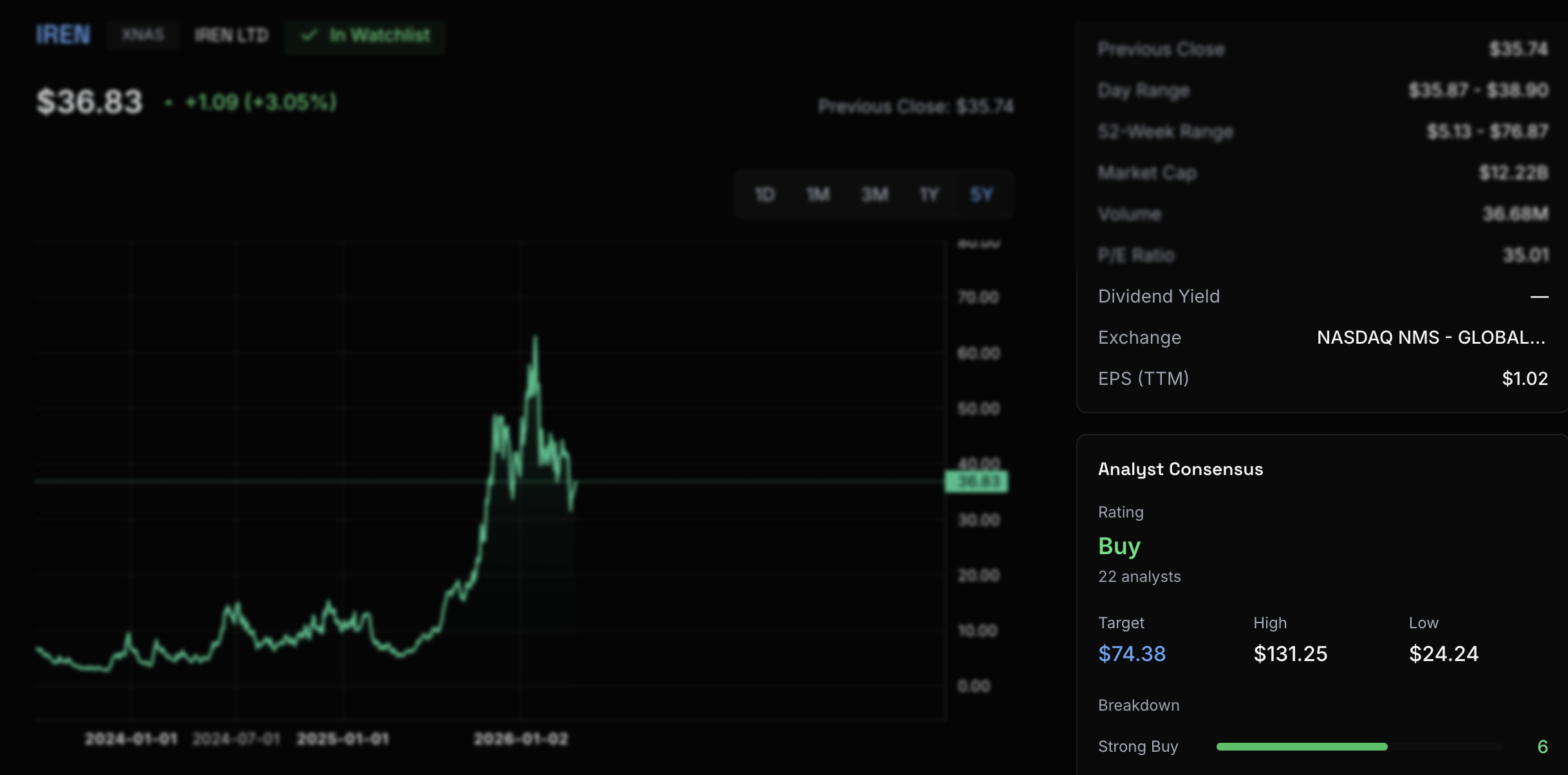
Task: Expand the Analyst Consensus panel
Action: point(1181,469)
